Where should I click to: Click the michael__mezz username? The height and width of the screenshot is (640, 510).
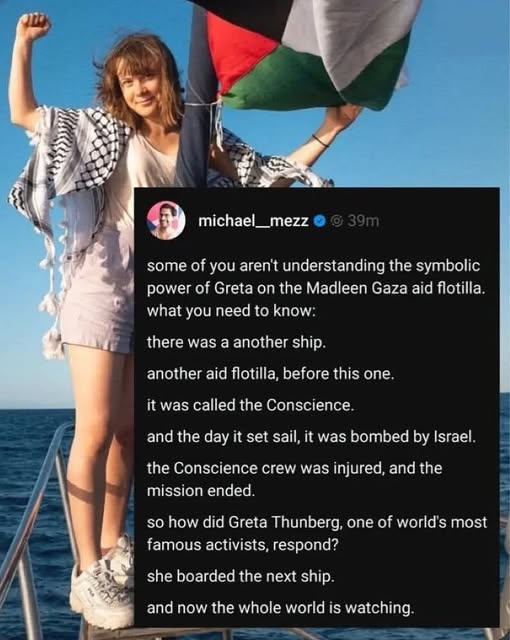tap(253, 221)
